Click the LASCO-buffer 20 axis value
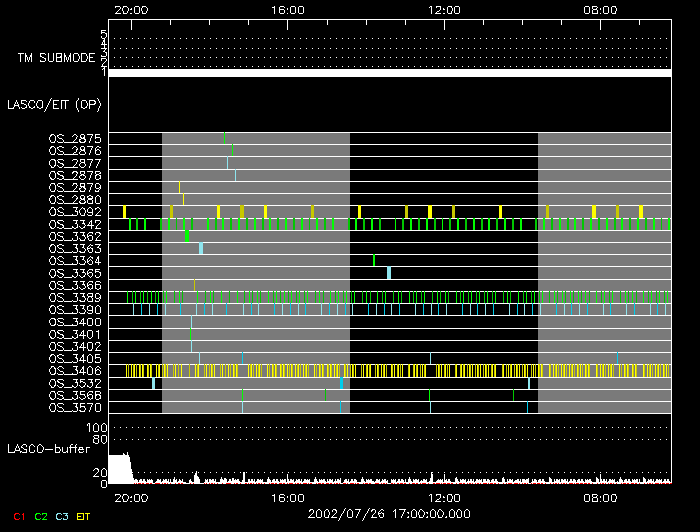 [x=100, y=473]
